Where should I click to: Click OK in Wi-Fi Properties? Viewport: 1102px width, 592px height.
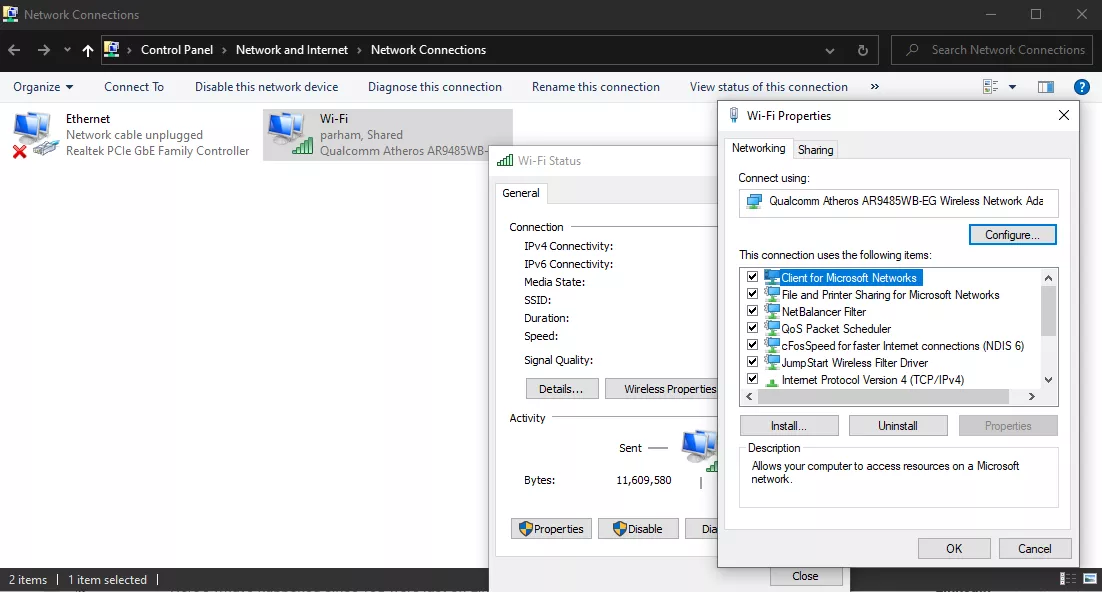coord(954,548)
